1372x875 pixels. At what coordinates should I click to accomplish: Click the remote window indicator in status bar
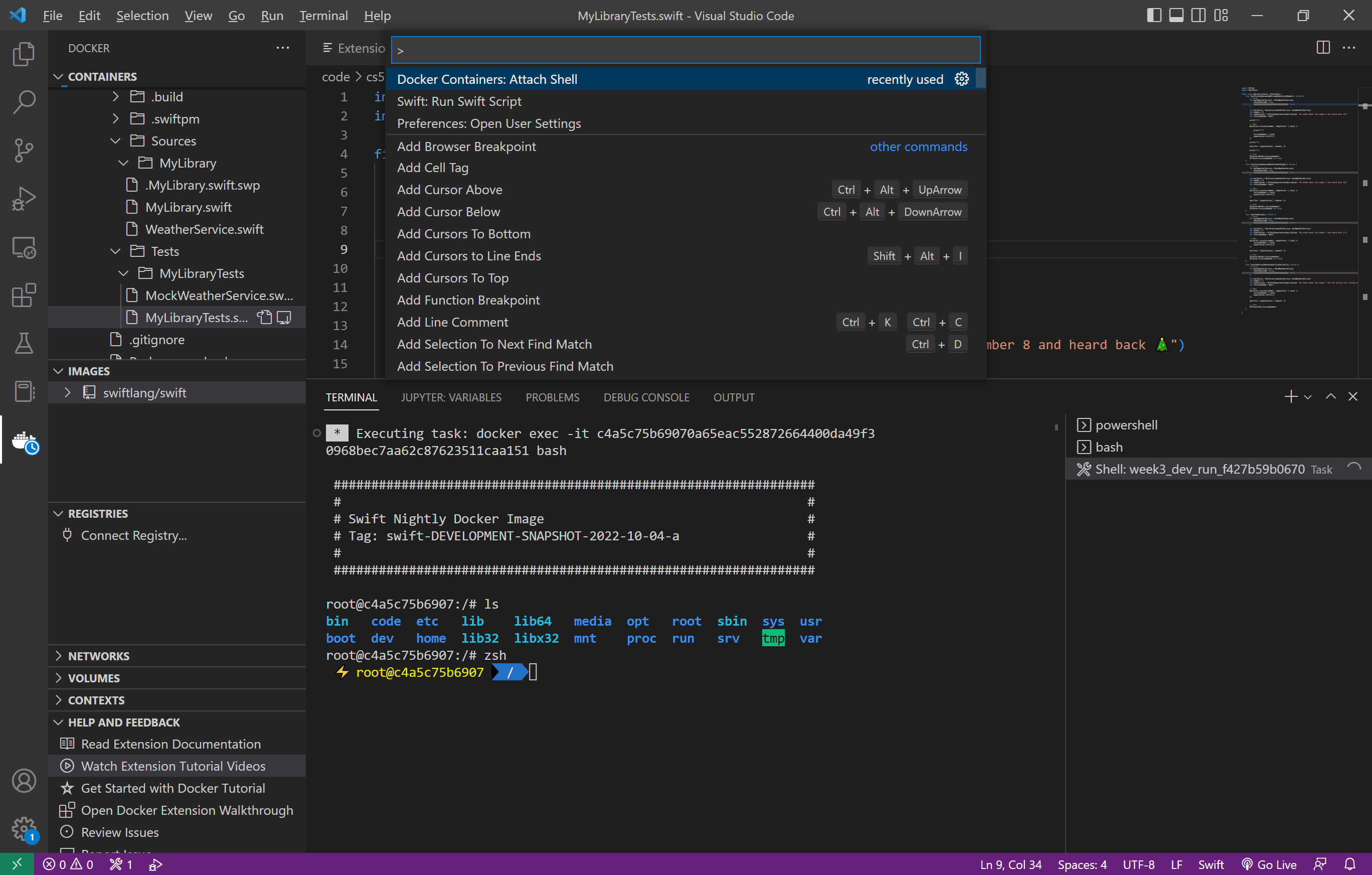[17, 864]
